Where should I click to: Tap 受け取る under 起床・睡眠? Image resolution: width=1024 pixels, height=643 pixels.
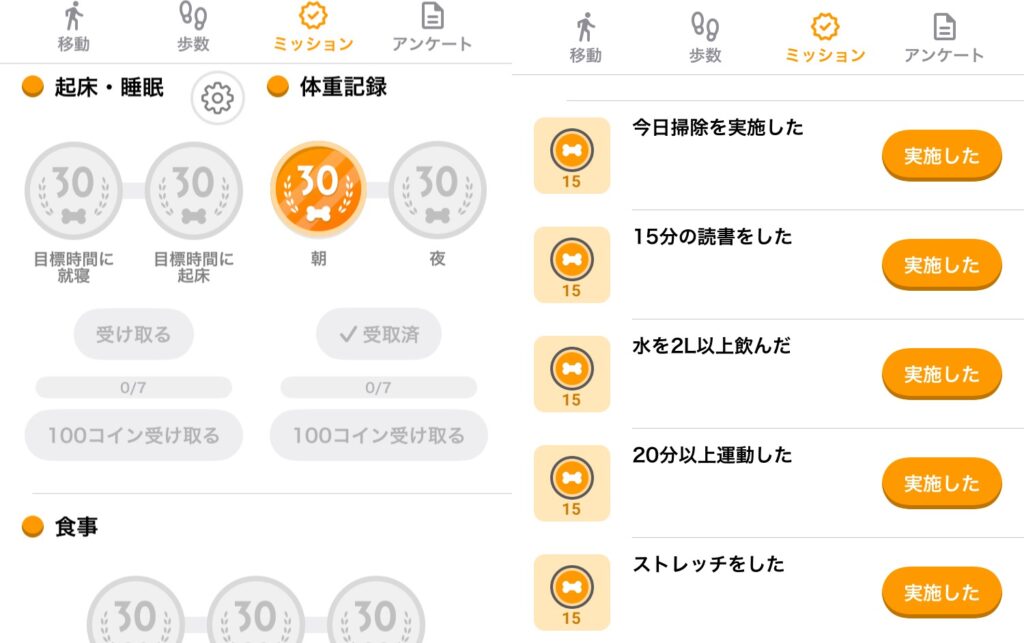[133, 334]
